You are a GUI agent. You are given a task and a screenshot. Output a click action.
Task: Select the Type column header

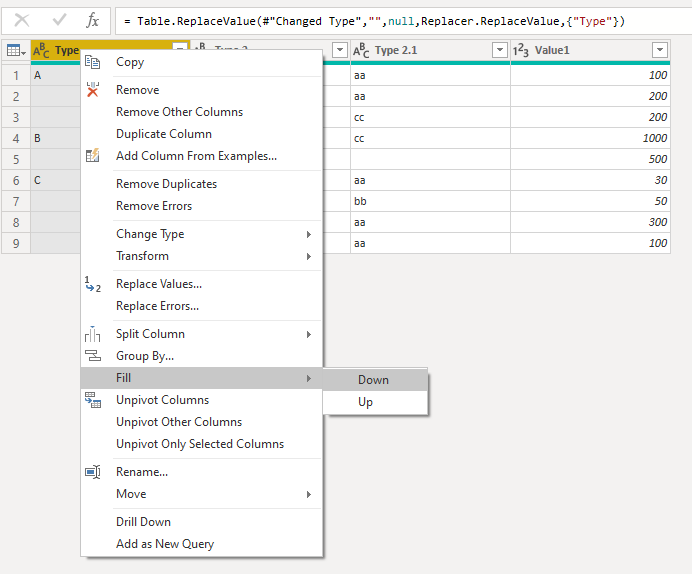[66, 50]
